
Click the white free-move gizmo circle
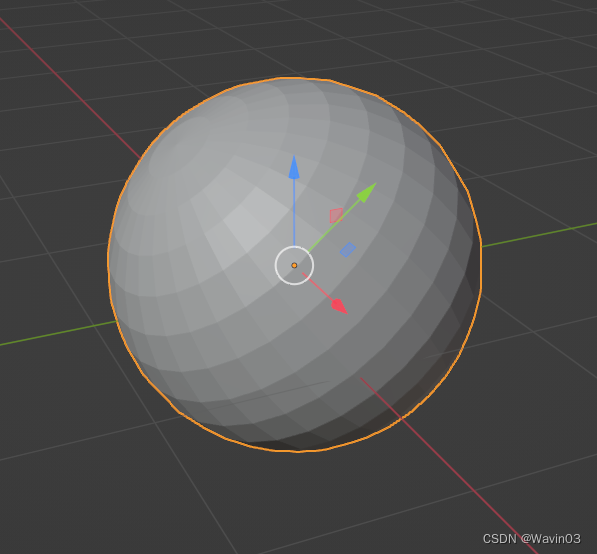point(294,265)
